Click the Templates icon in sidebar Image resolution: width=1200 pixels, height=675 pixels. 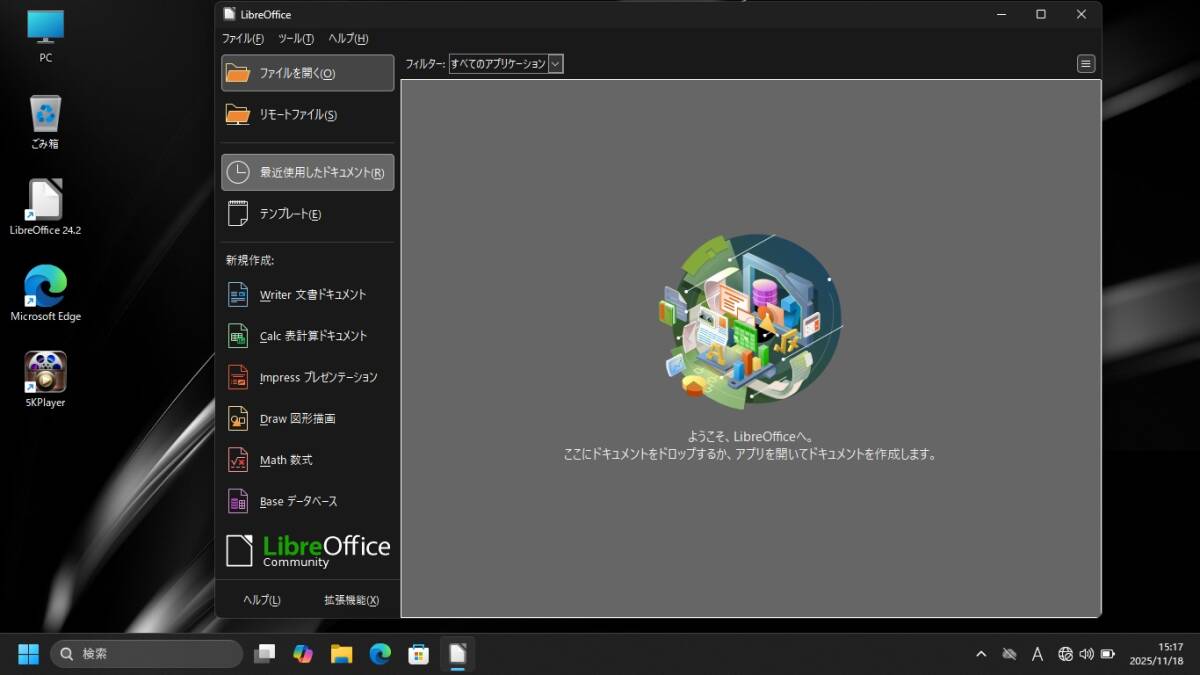tap(238, 214)
